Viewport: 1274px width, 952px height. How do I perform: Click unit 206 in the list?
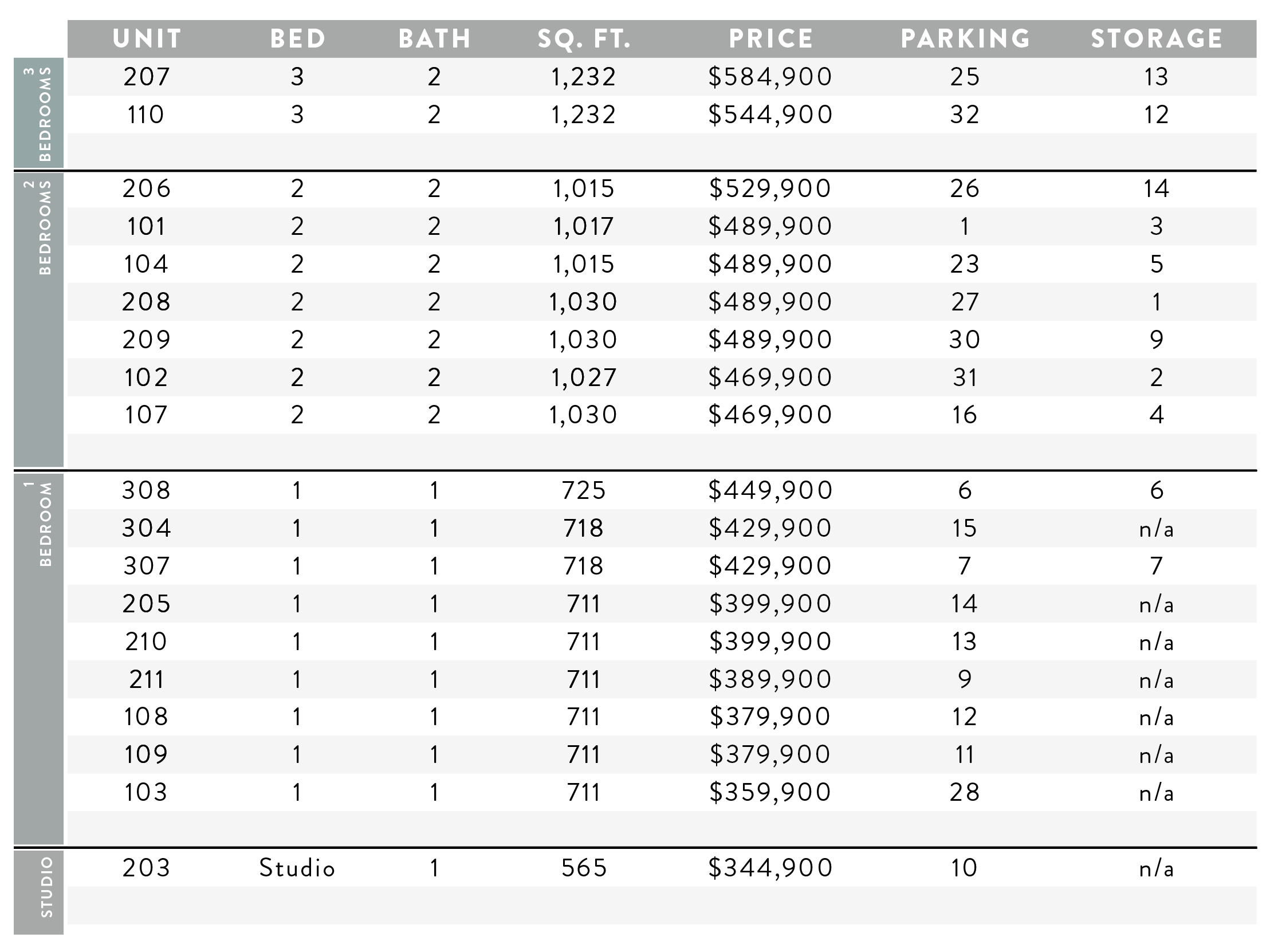pyautogui.click(x=147, y=188)
